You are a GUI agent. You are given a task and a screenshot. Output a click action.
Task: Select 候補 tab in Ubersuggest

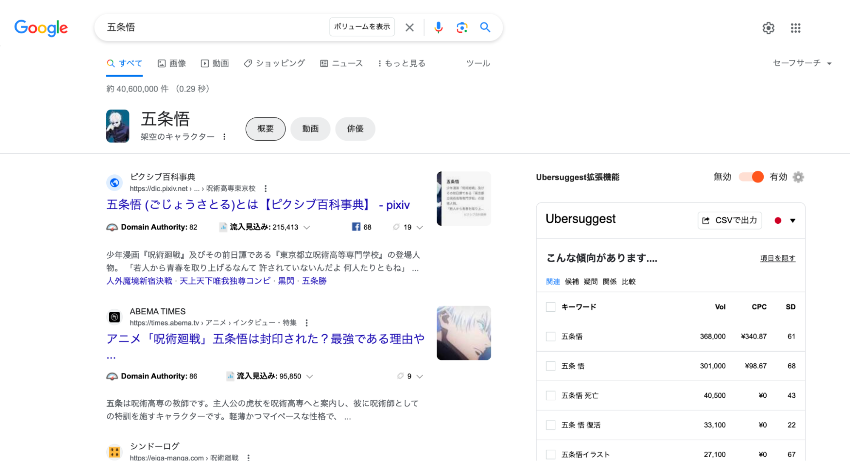572,281
